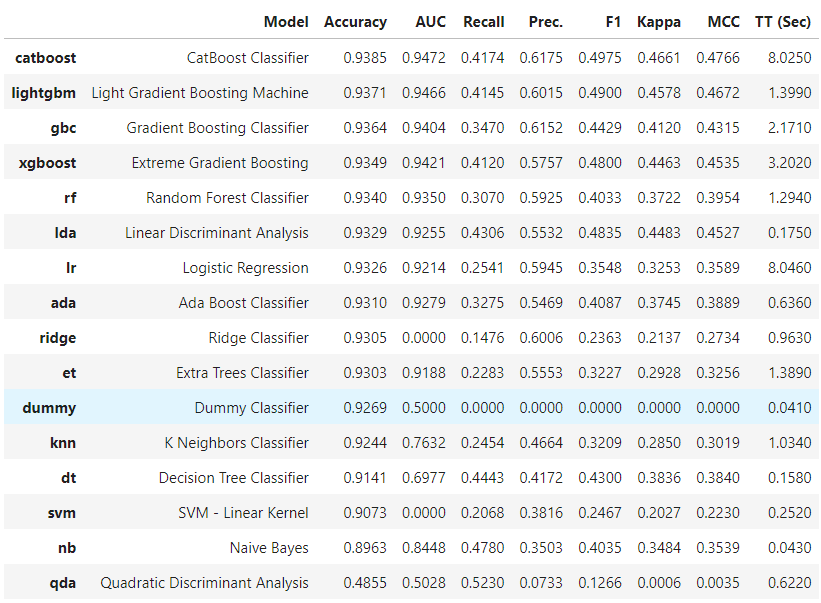Viewport: 821px width, 603px height.
Task: Click the Kappa column header
Action: (x=659, y=22)
